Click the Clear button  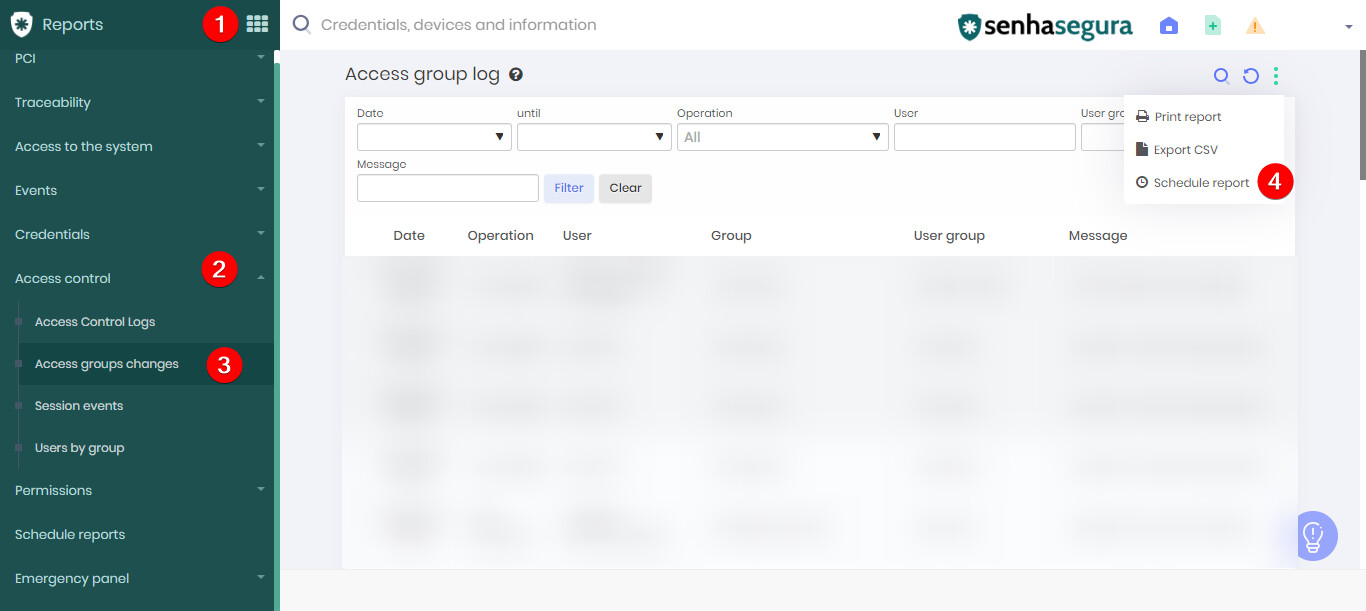(626, 188)
